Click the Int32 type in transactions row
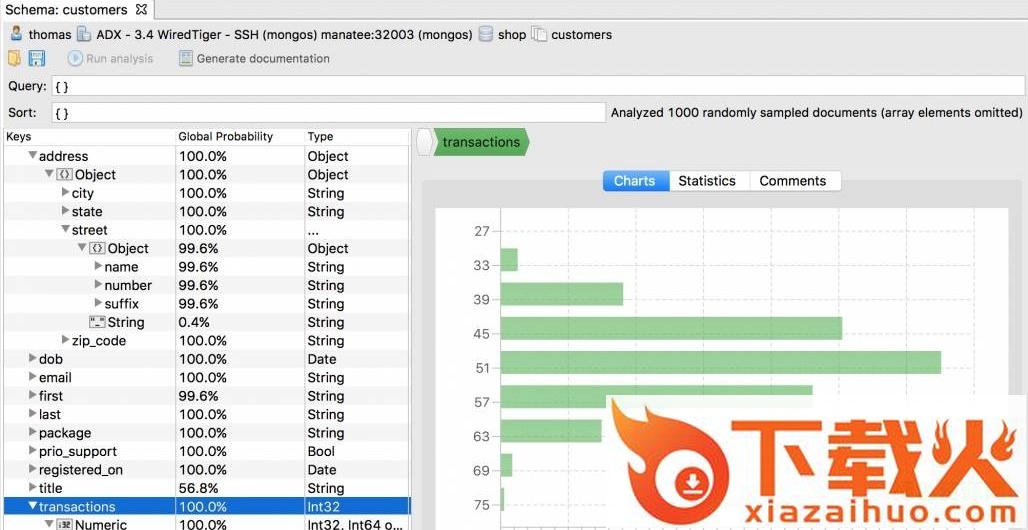1028x530 pixels. tap(324, 506)
